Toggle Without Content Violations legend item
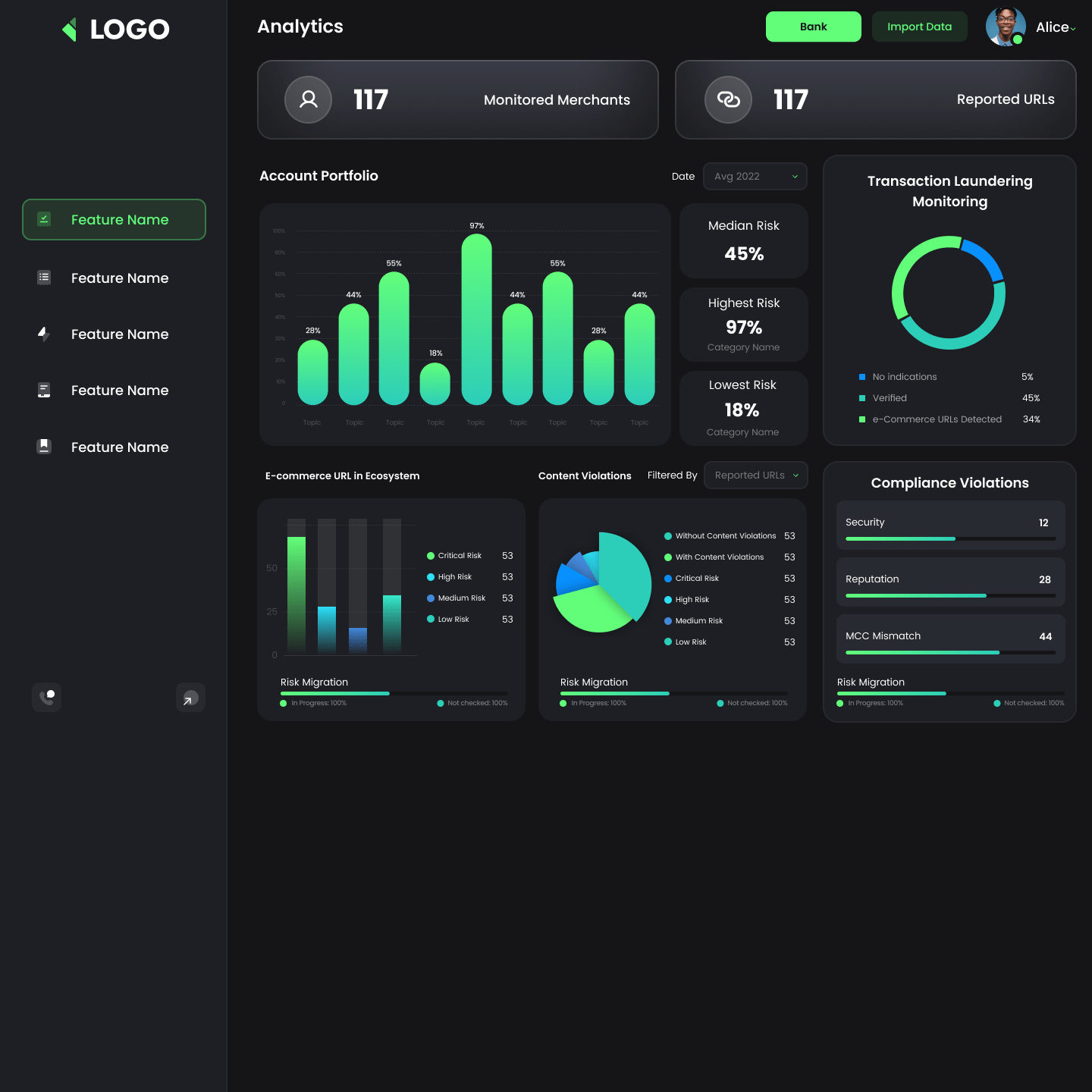Viewport: 1092px width, 1092px height. (x=725, y=536)
